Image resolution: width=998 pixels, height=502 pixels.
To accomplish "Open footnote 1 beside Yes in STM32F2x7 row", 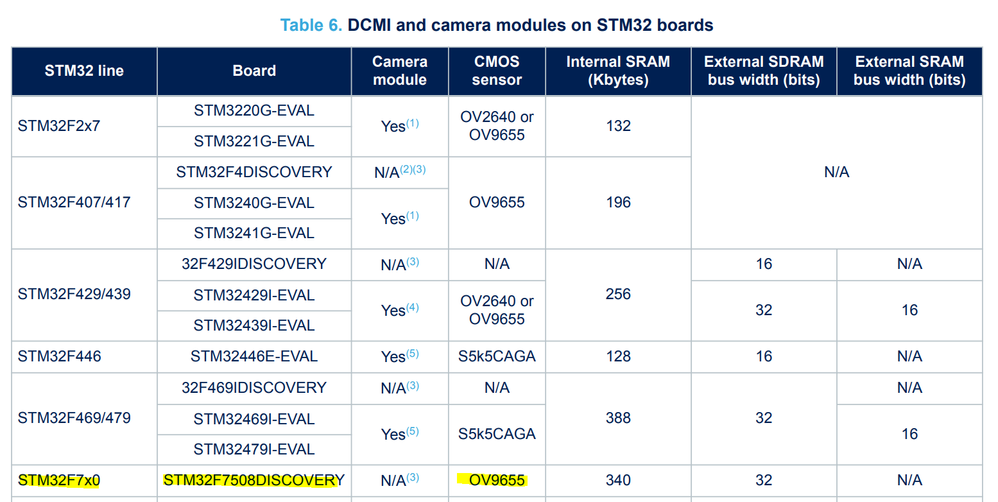I will pos(413,124).
